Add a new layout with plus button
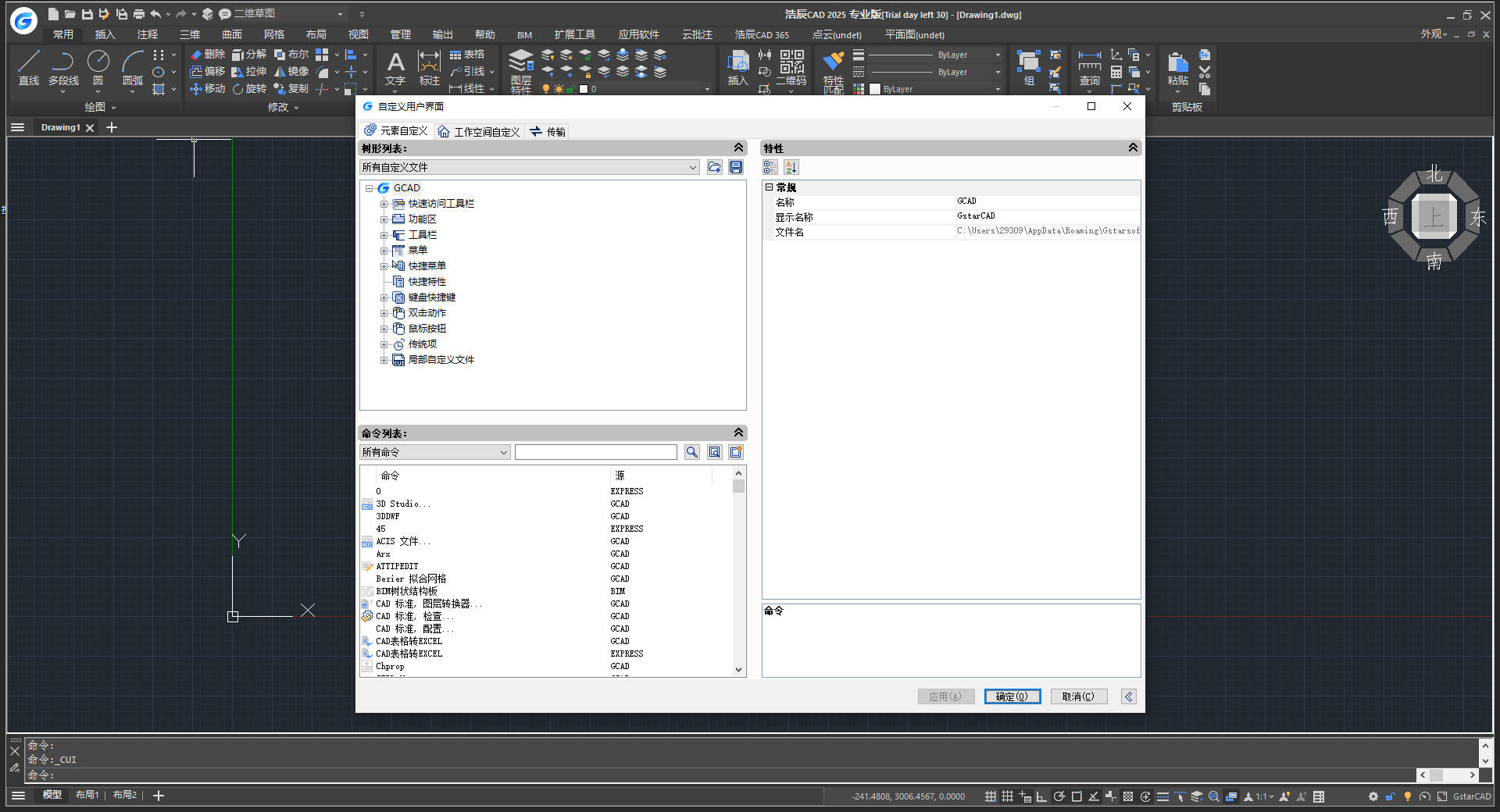Screen dimensions: 1500x812 tap(159, 796)
